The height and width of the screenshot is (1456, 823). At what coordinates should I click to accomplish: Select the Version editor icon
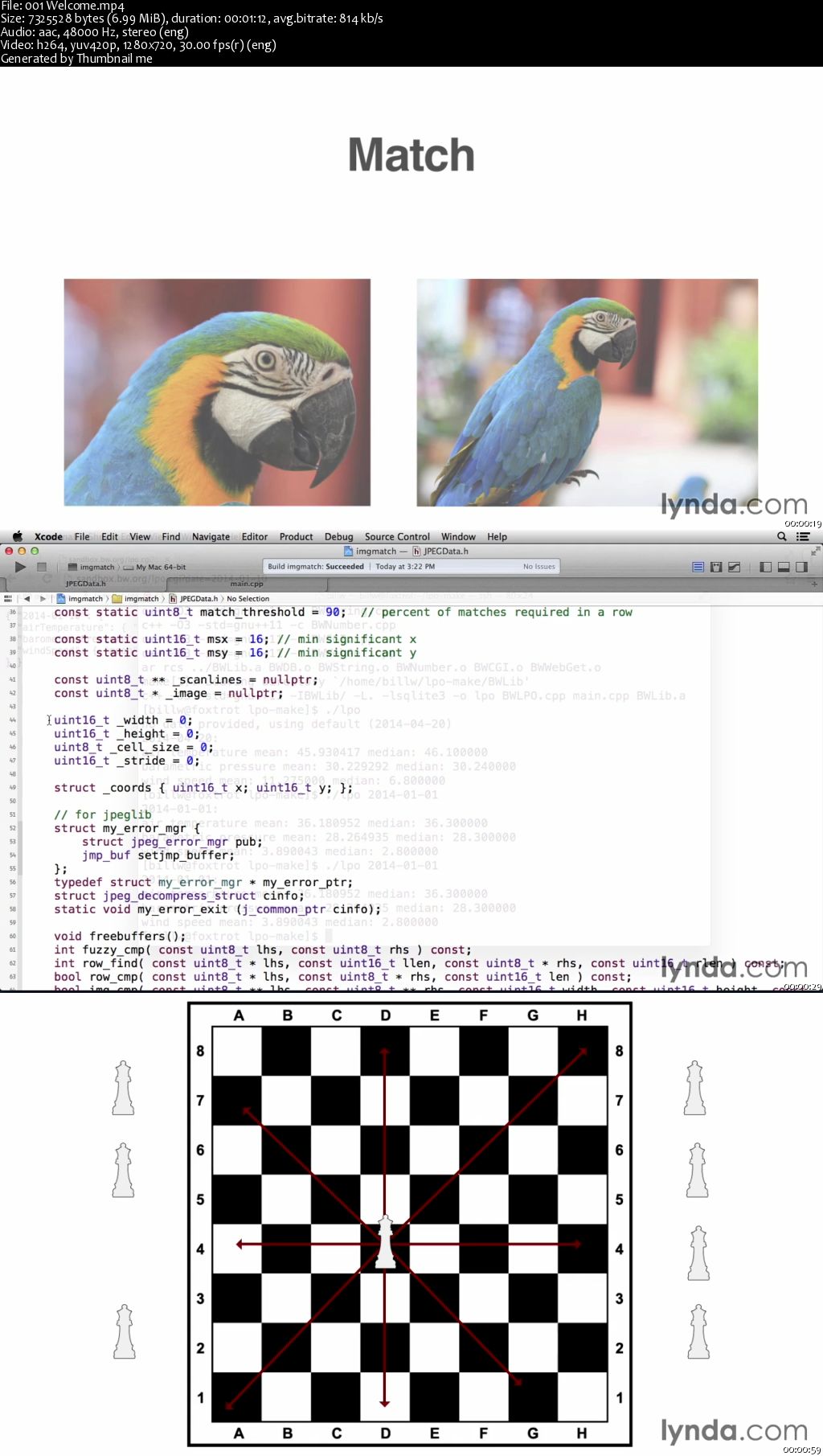tap(734, 567)
